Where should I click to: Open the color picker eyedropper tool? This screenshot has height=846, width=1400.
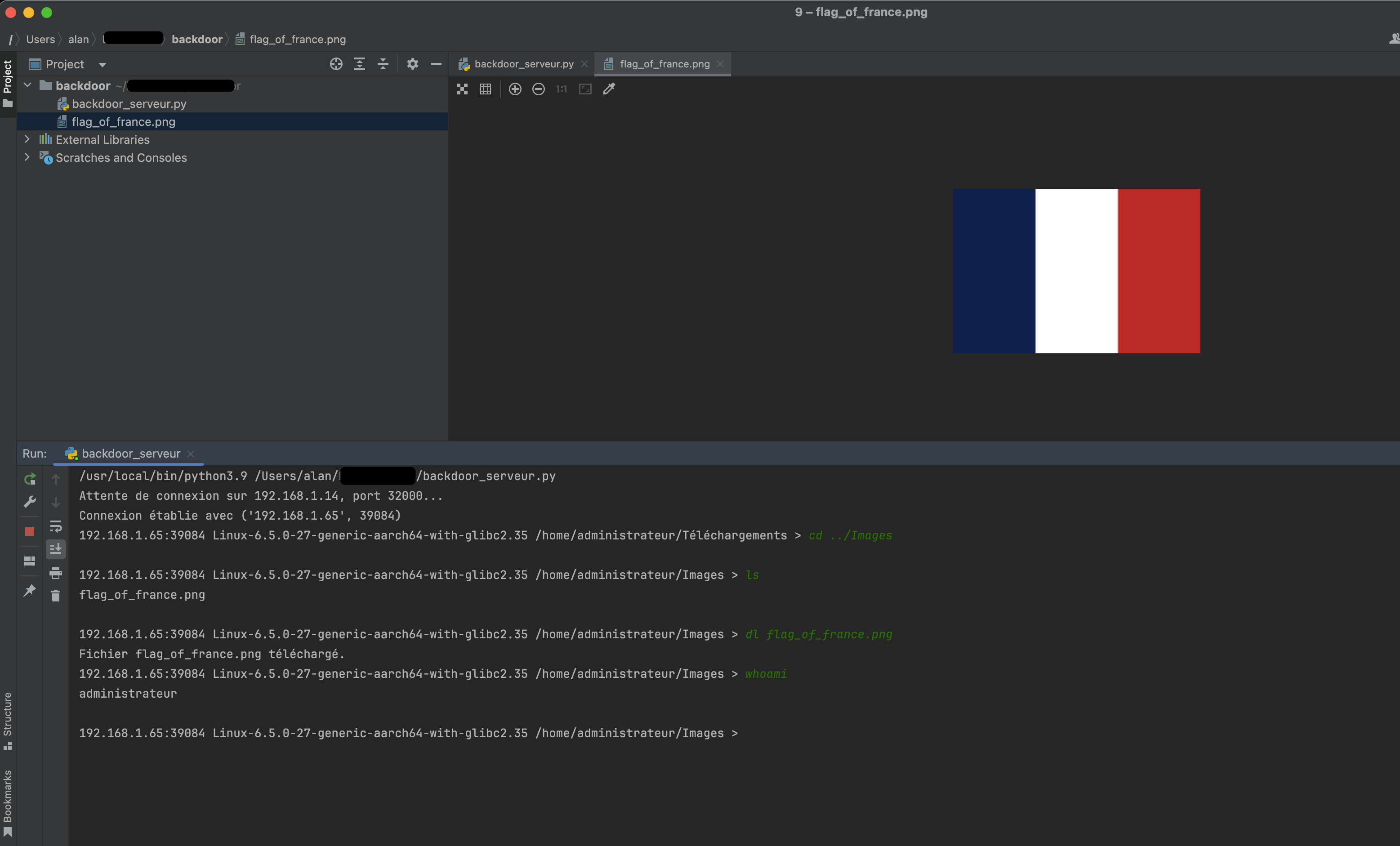[x=609, y=89]
